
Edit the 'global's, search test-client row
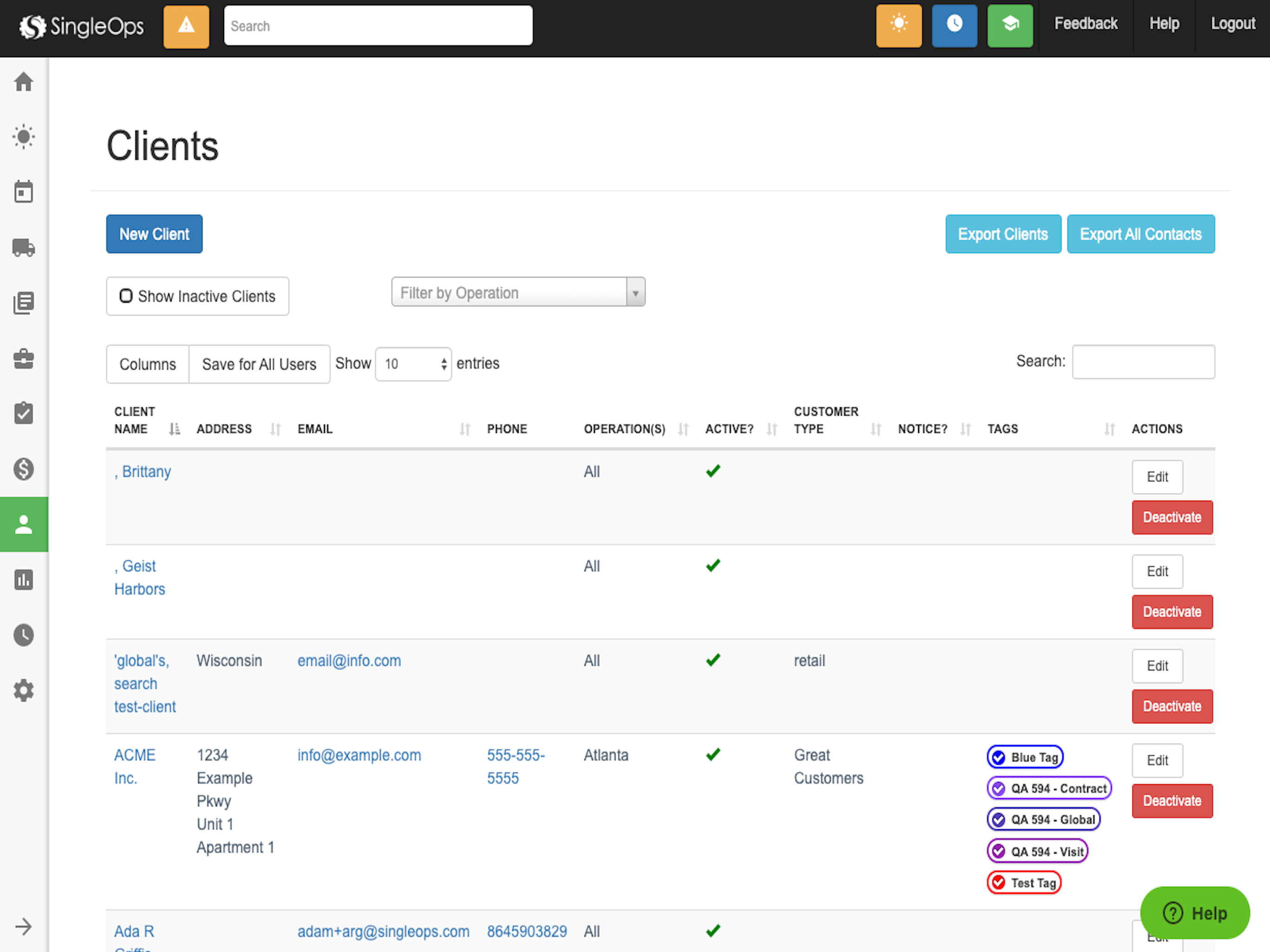click(1158, 666)
